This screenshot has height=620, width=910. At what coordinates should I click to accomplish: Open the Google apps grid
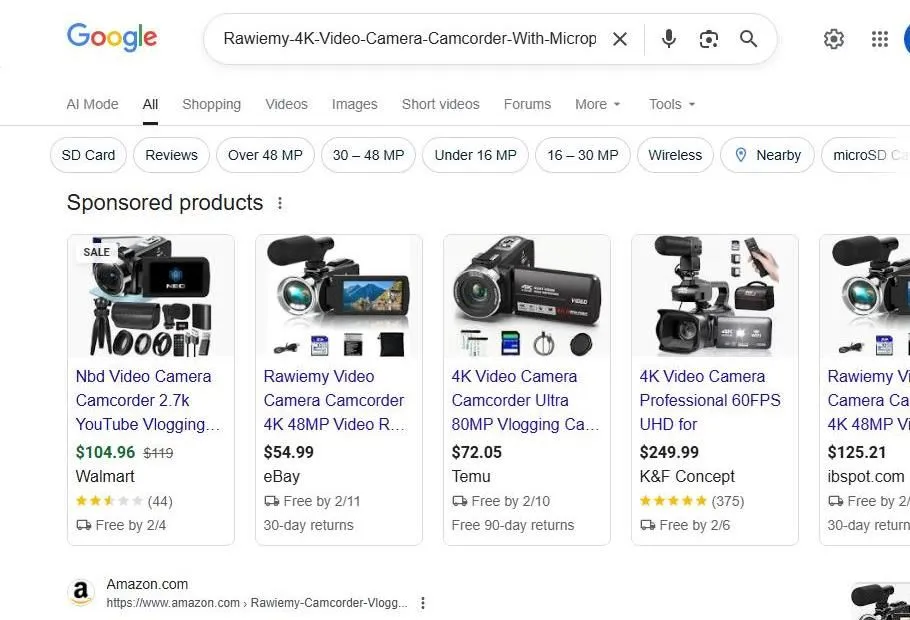[879, 39]
